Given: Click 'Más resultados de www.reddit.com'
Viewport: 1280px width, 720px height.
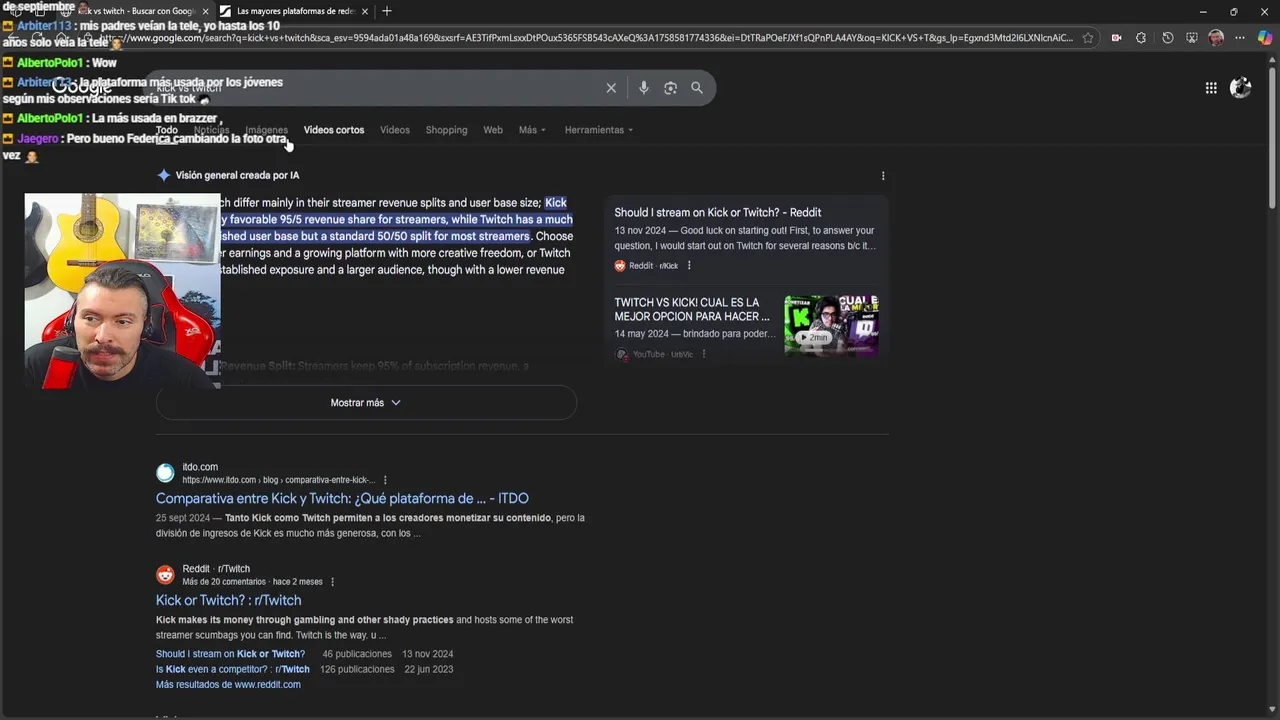Looking at the screenshot, I should pos(228,684).
